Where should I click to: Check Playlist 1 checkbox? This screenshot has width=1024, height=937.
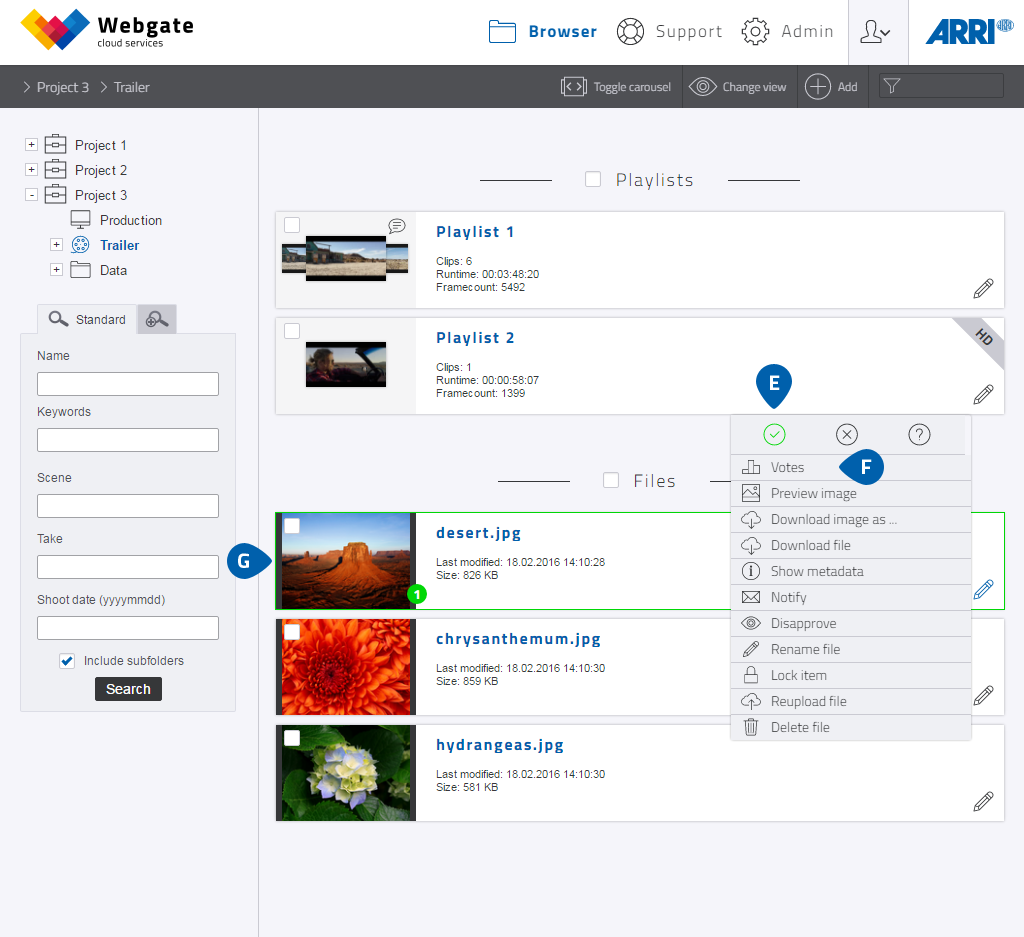(292, 225)
